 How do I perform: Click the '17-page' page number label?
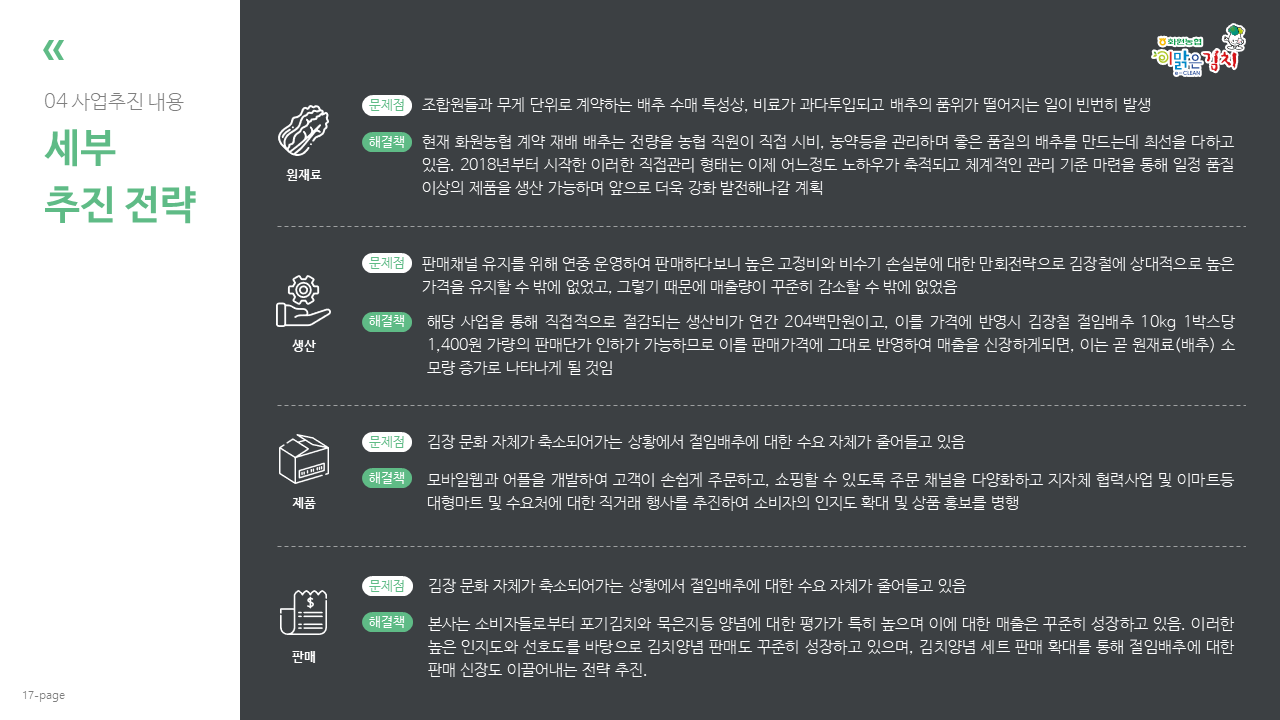point(44,695)
